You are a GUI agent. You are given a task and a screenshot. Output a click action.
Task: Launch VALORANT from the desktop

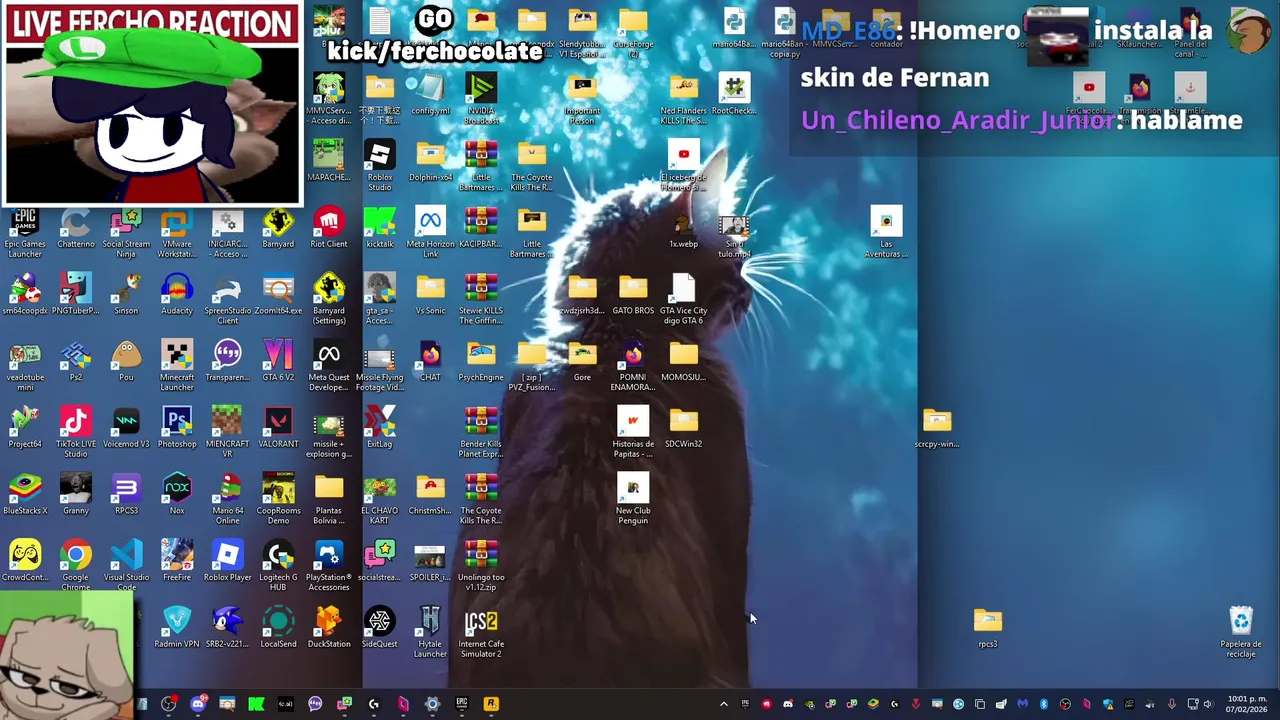coord(278,429)
